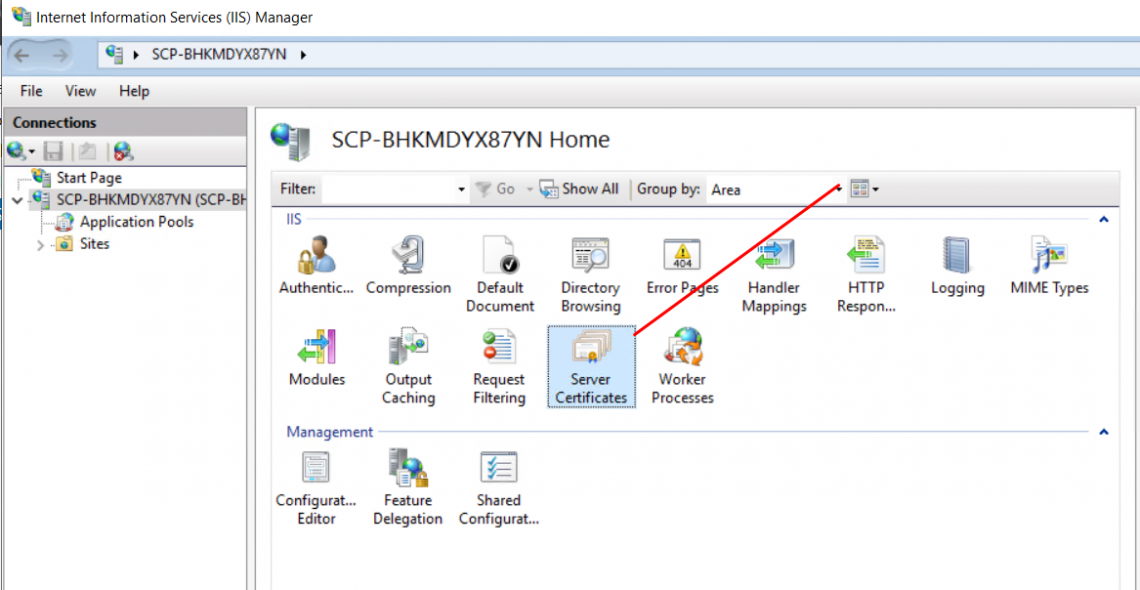This screenshot has width=1140, height=590.
Task: Click the navigation back arrow
Action: 23,54
